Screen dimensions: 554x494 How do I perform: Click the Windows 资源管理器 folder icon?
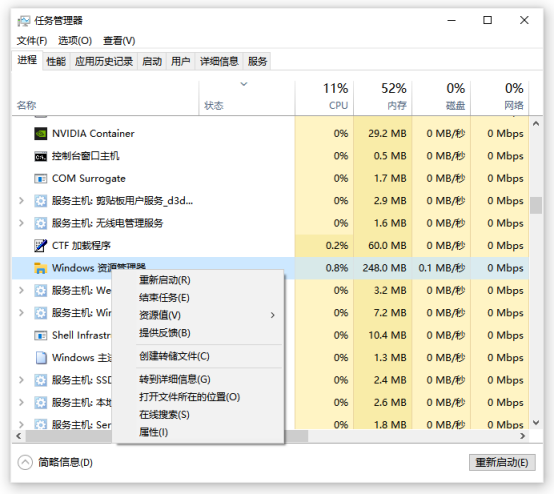pyautogui.click(x=41, y=268)
